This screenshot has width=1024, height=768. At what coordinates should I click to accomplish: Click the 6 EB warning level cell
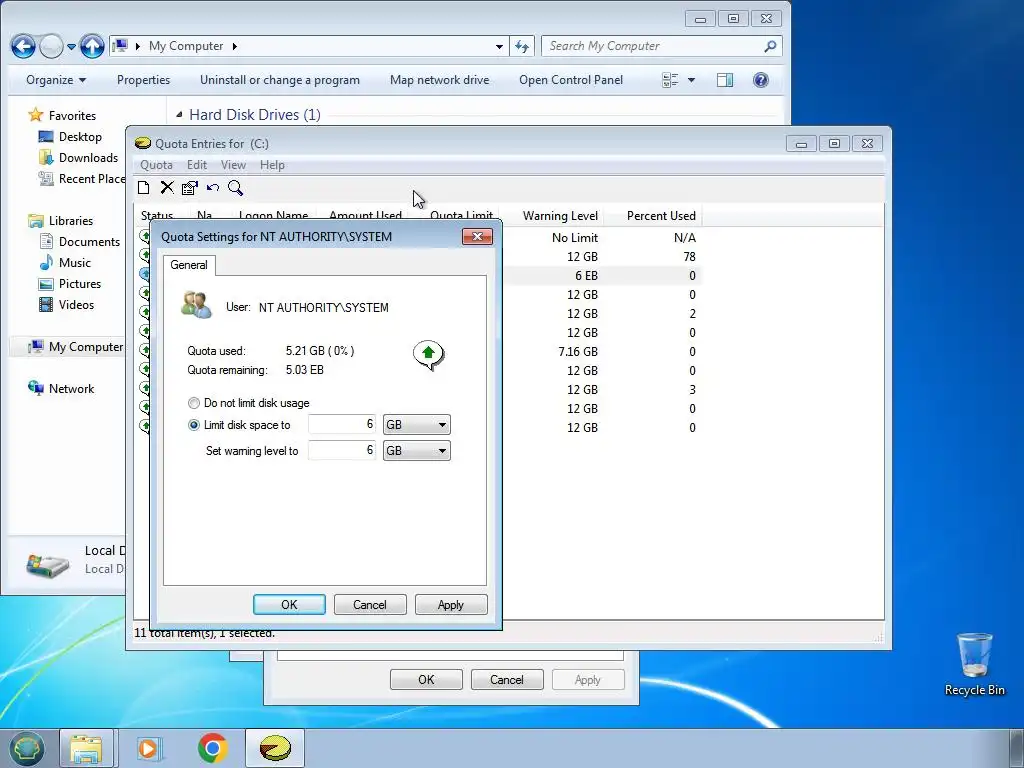586,276
